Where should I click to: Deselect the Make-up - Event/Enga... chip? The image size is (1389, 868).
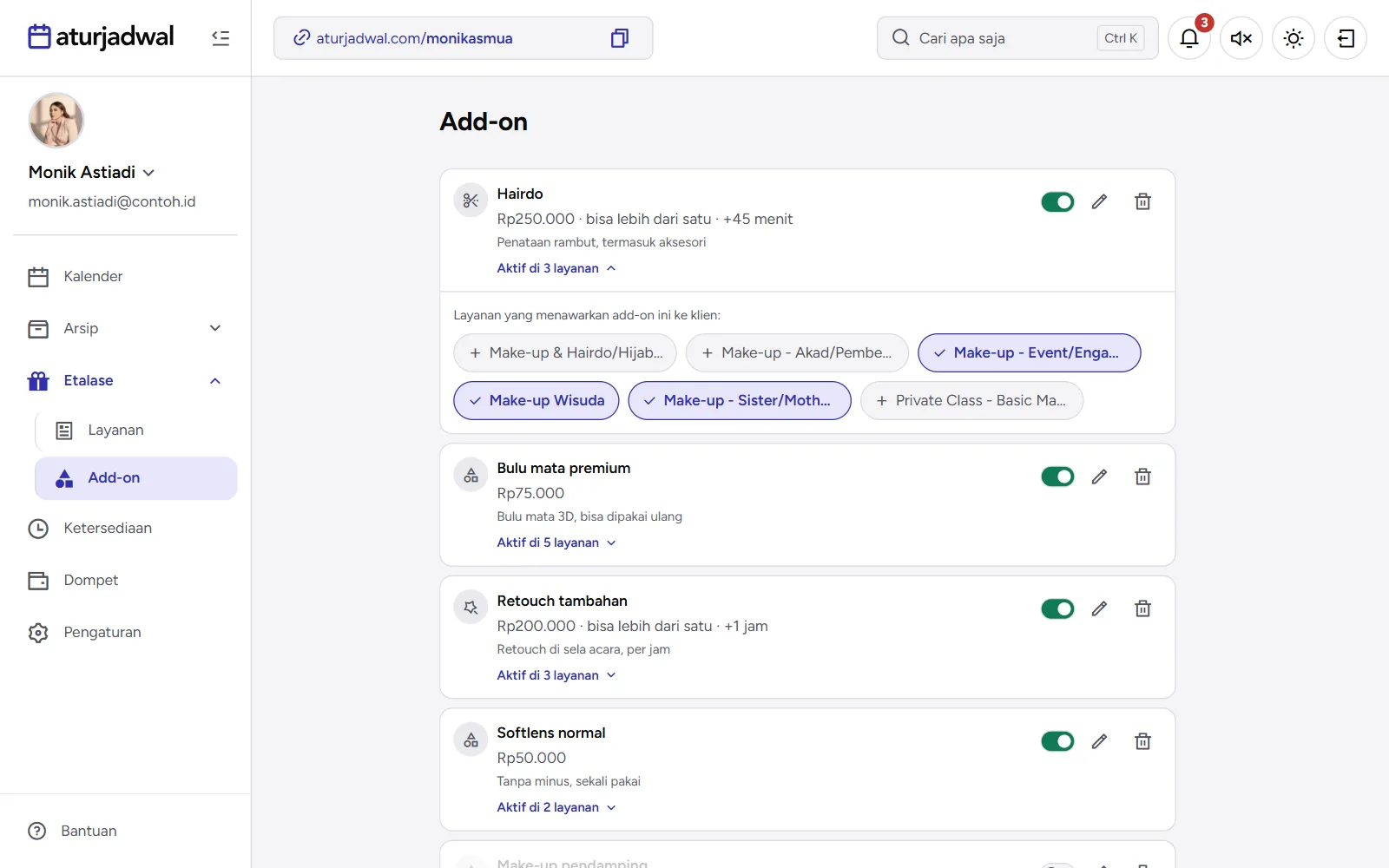(x=1029, y=352)
